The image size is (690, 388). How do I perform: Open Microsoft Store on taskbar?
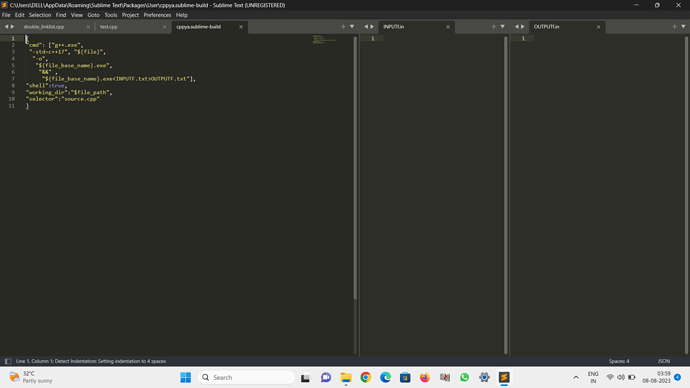tap(405, 377)
